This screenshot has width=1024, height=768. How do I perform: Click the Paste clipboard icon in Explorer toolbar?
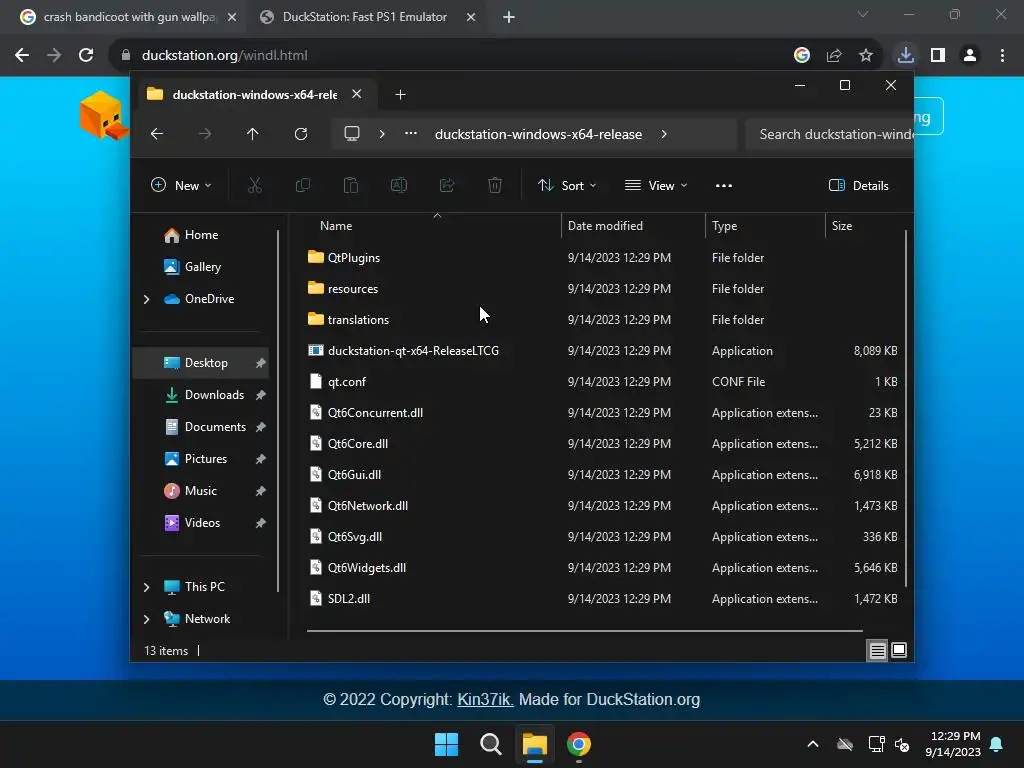pos(351,185)
